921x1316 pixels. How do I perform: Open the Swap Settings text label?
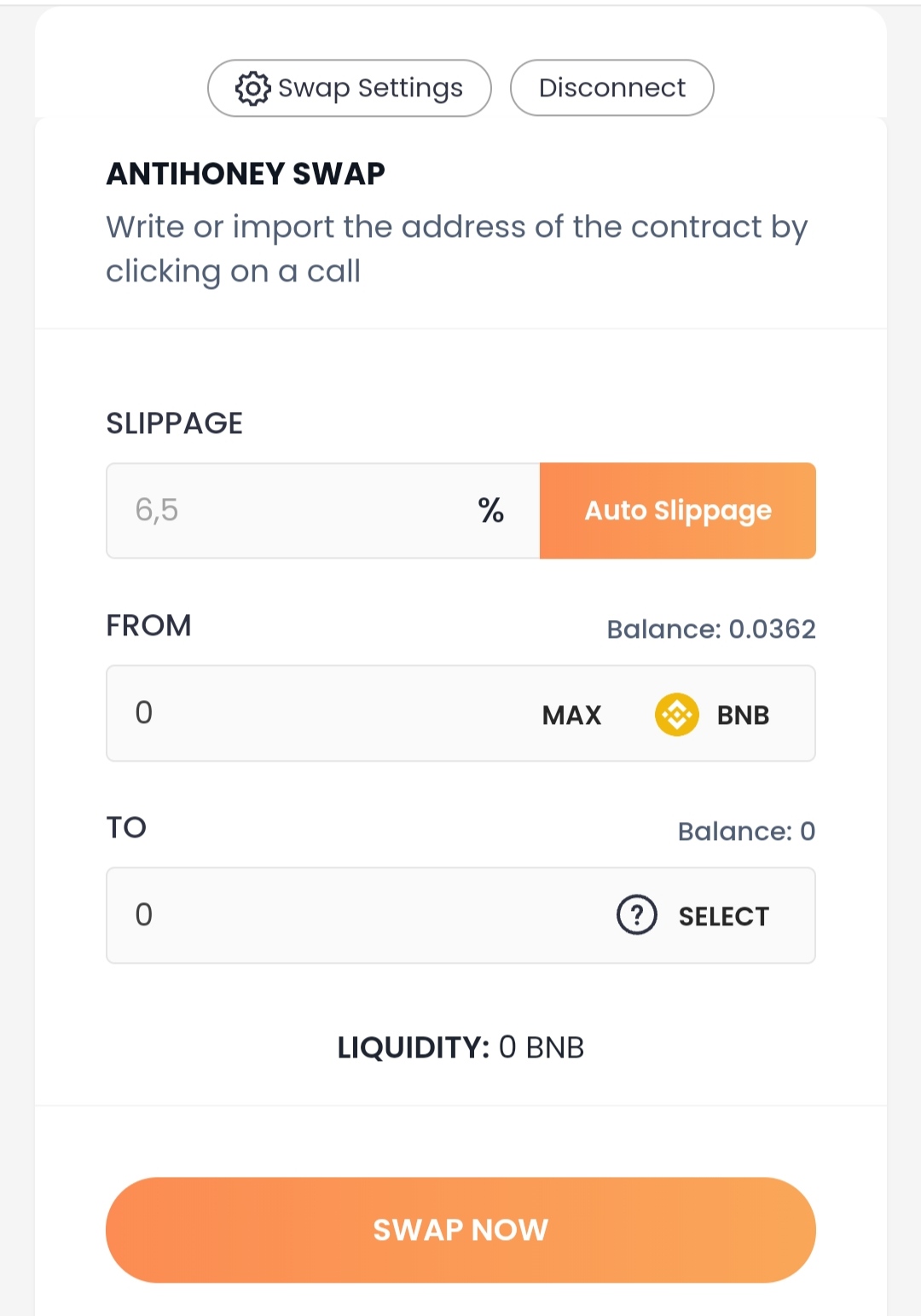pos(370,88)
